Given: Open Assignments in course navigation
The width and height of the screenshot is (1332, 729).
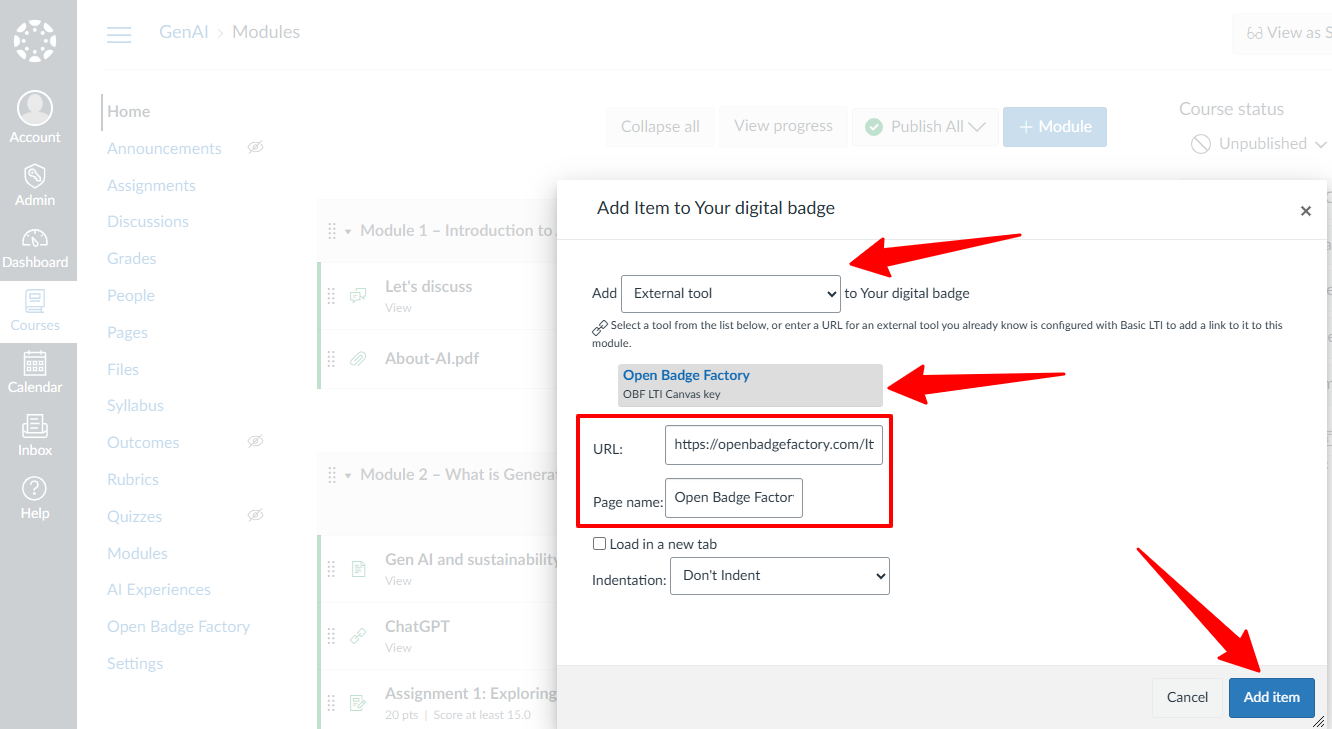Looking at the screenshot, I should pos(151,186).
